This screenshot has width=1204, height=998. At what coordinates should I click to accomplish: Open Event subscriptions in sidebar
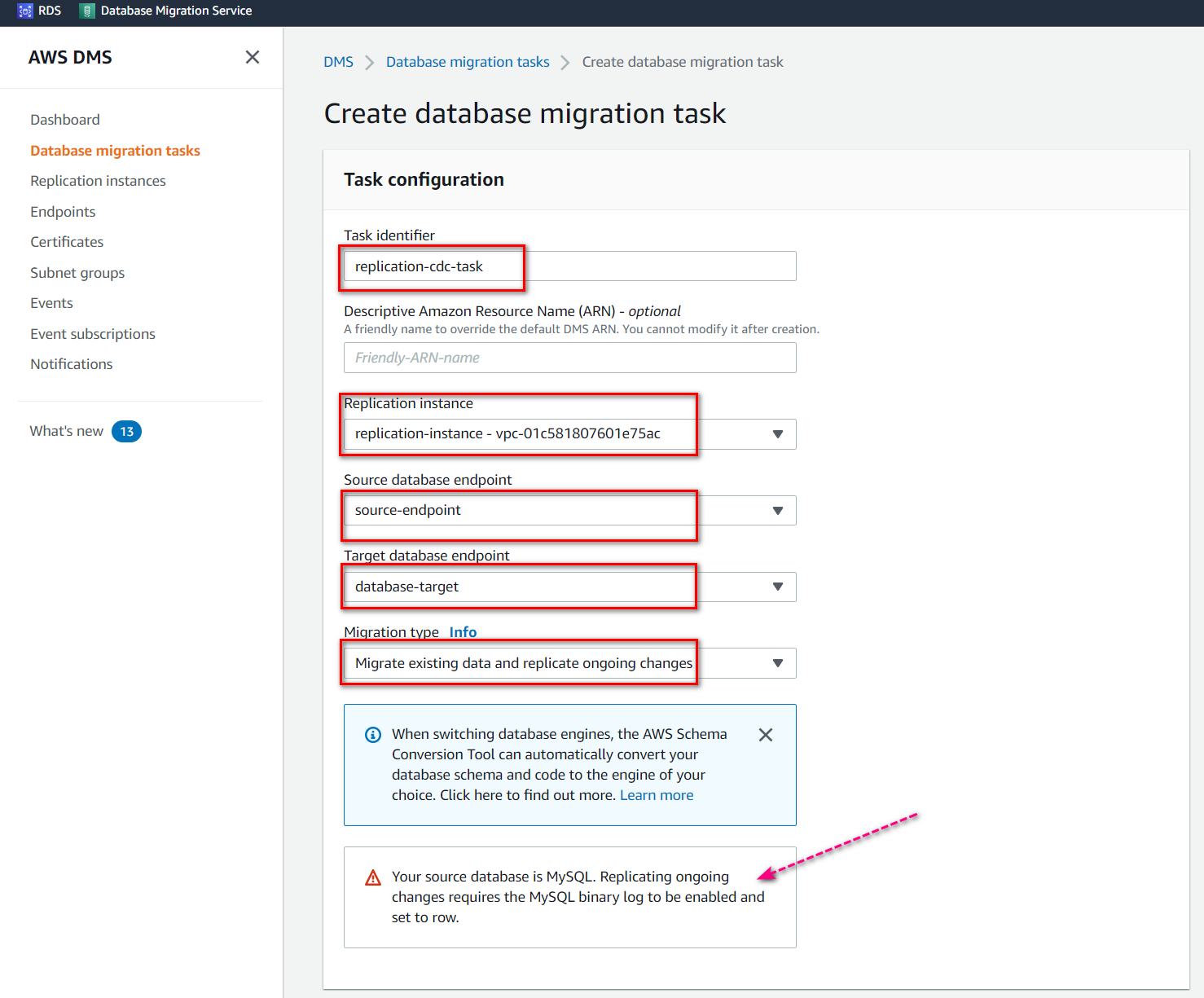coord(93,334)
